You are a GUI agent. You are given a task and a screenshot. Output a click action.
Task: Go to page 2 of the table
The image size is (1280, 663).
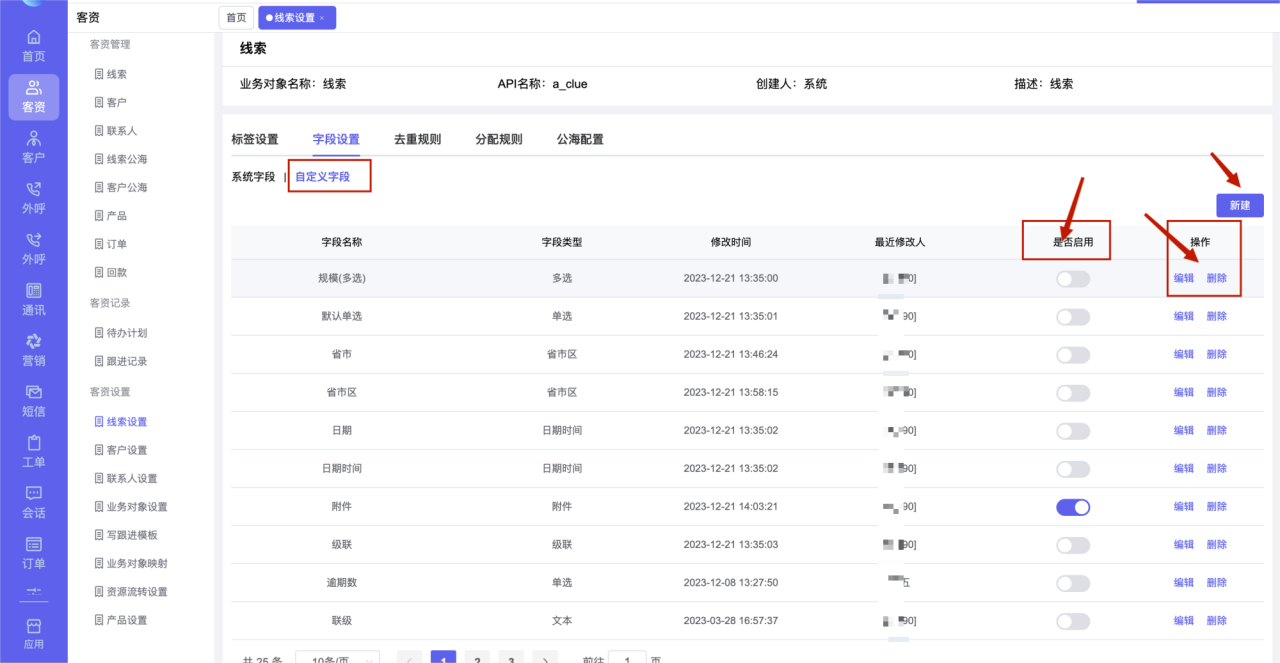click(x=477, y=657)
